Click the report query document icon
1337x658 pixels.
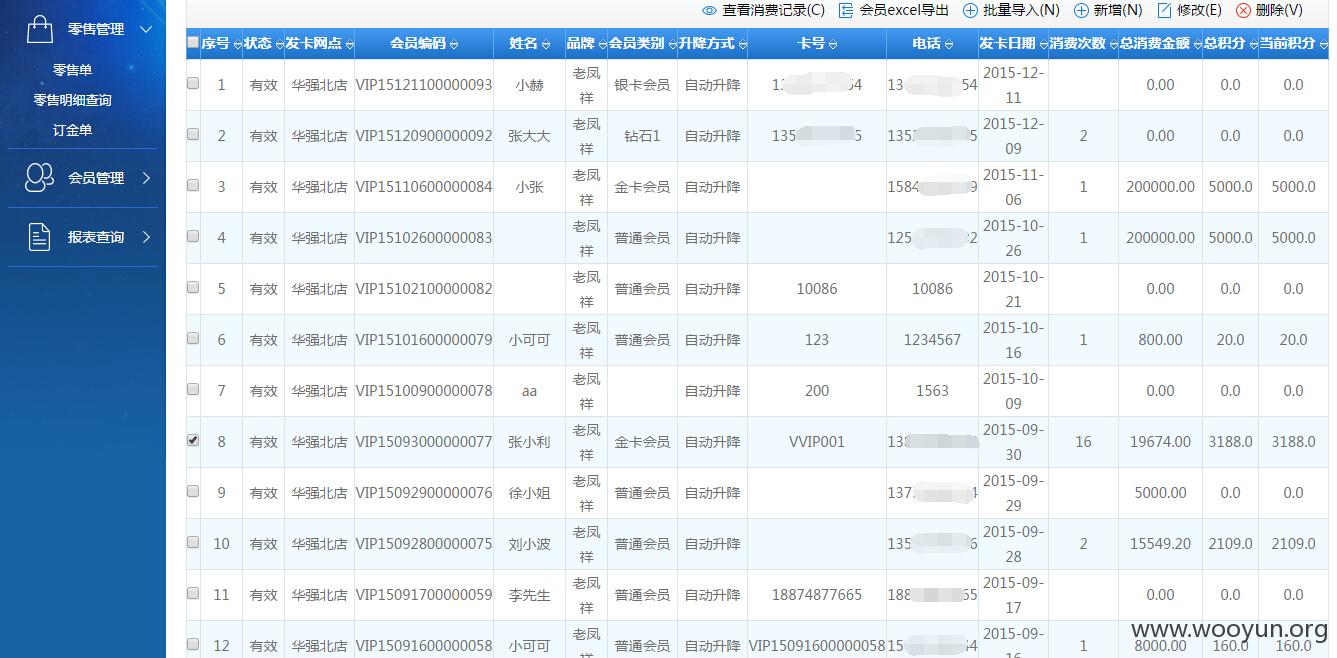39,237
